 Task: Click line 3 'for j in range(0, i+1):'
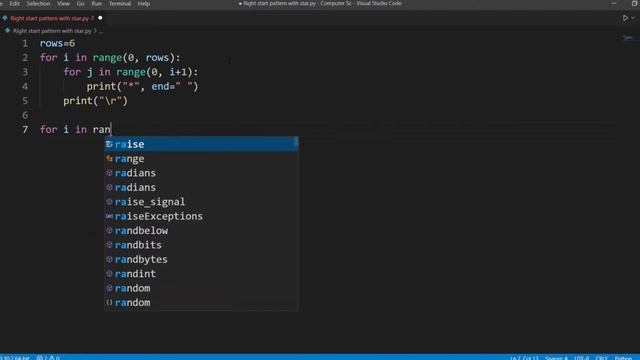click(131, 72)
